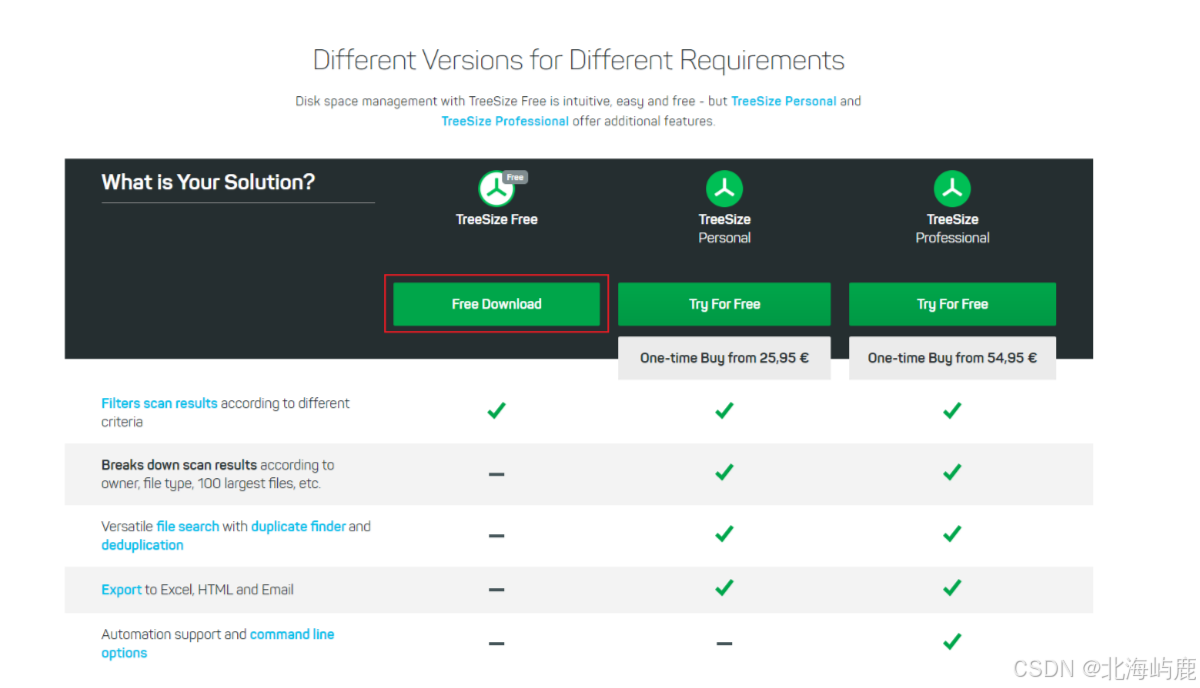Follow the file search link

[x=187, y=526]
